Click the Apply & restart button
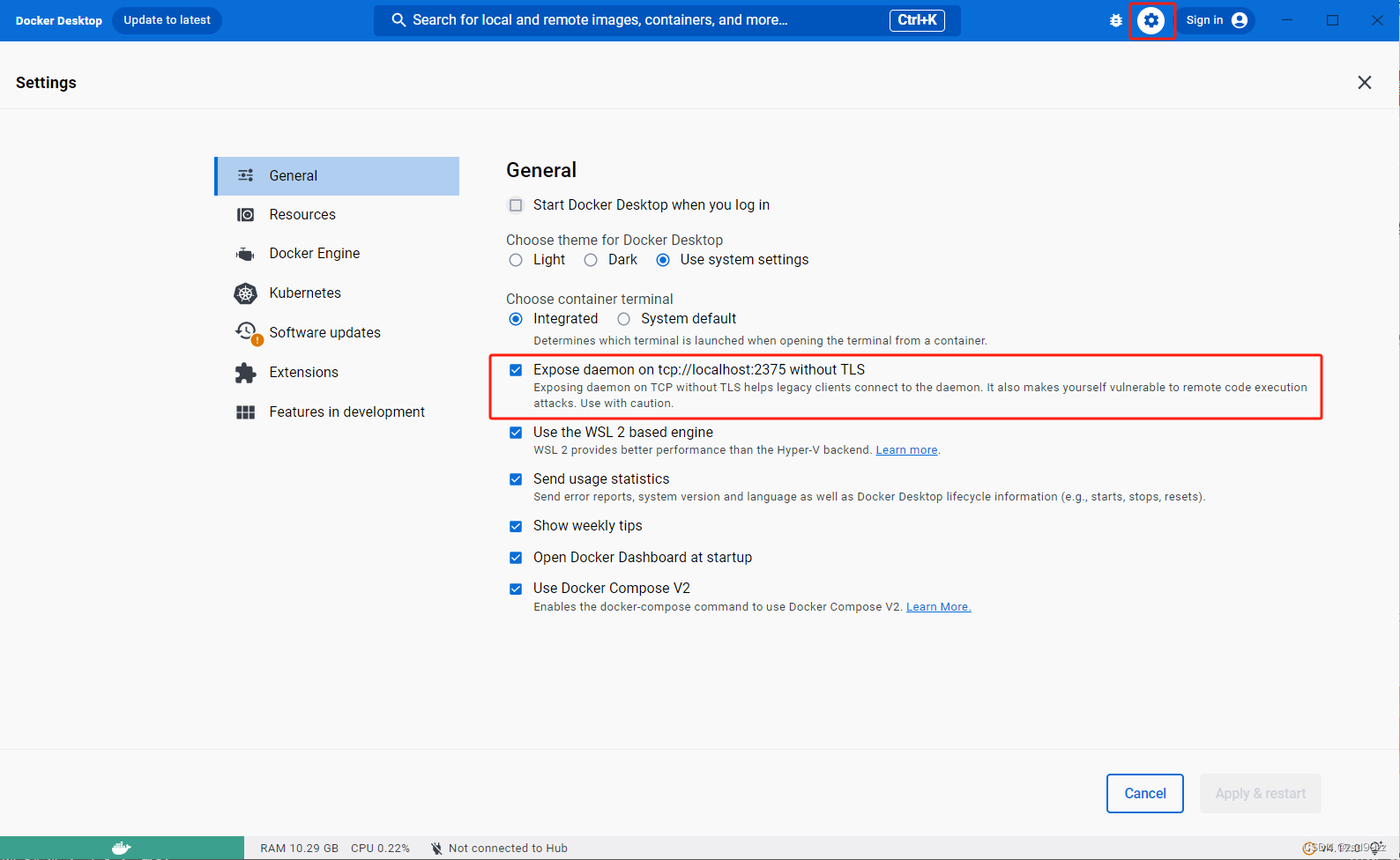This screenshot has height=860, width=1400. 1261,794
